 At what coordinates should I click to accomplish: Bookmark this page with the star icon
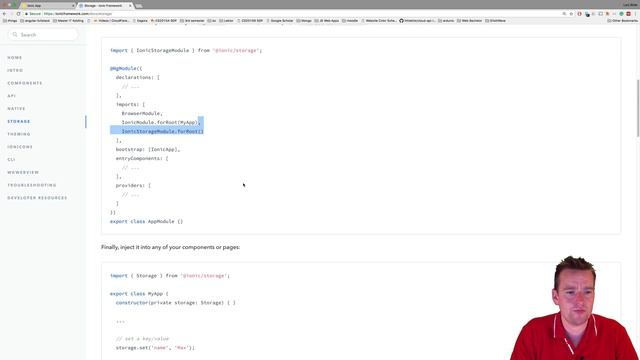point(571,14)
